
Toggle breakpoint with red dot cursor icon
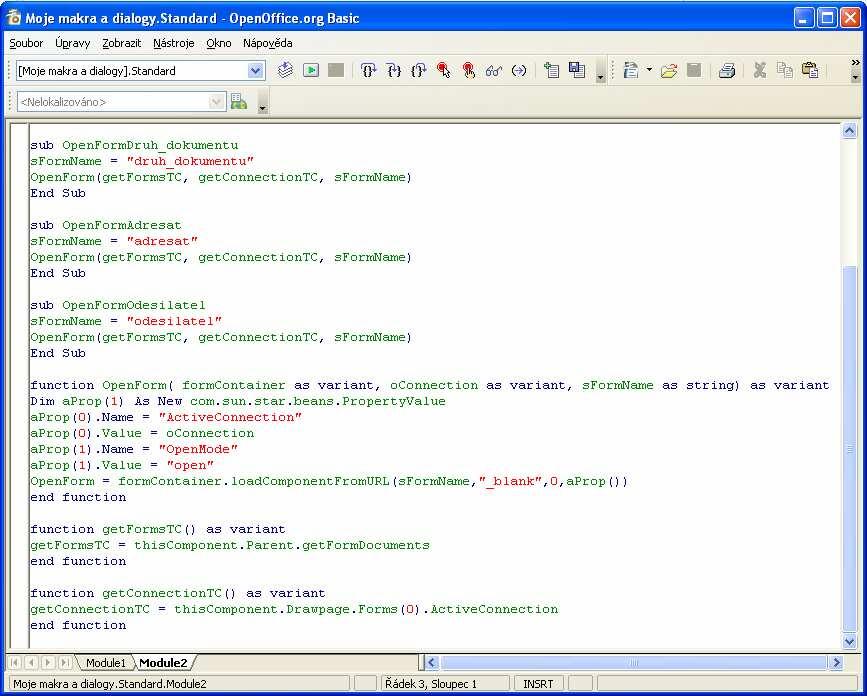(x=443, y=70)
